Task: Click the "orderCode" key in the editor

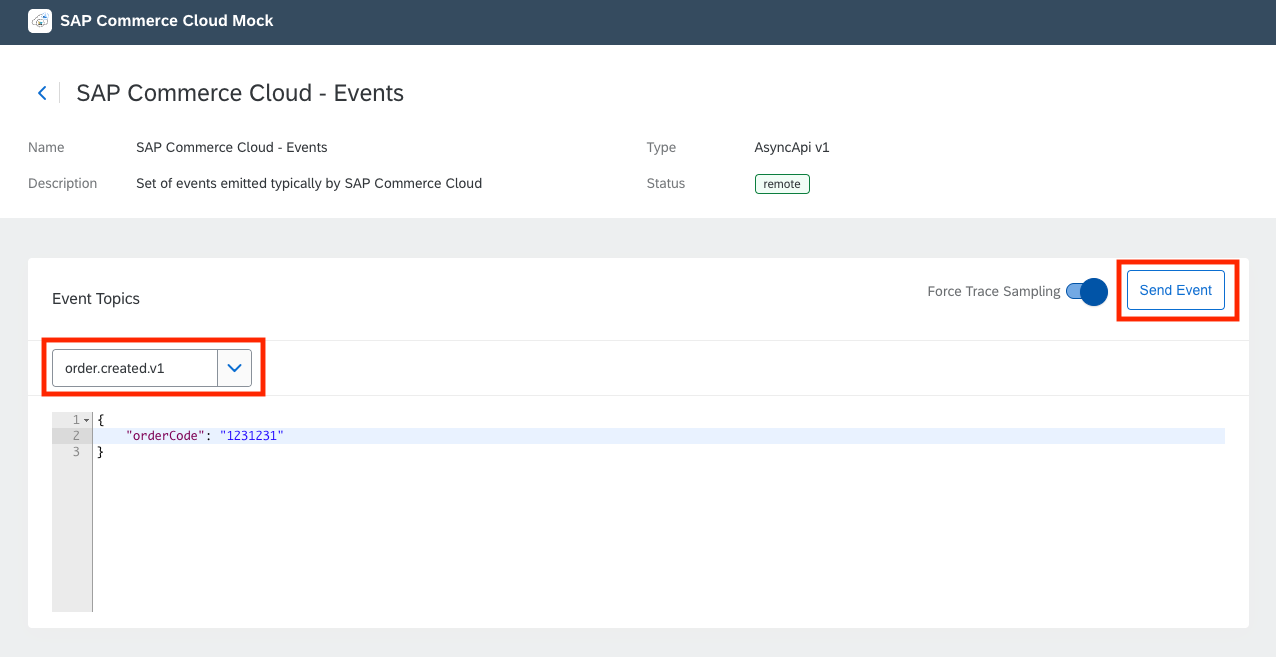Action: tap(166, 436)
